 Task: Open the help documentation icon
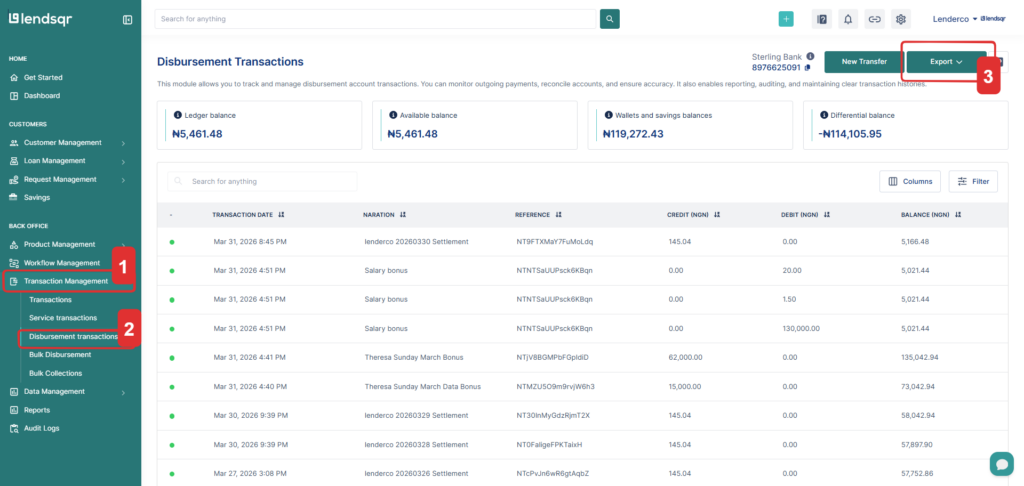click(x=821, y=19)
